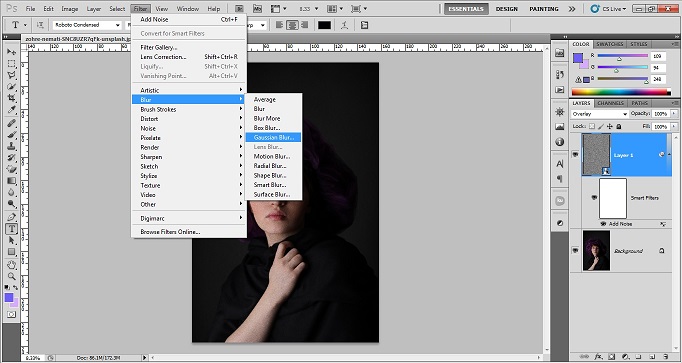The height and width of the screenshot is (363, 682).
Task: Switch to the Swatches tab
Action: pos(609,44)
